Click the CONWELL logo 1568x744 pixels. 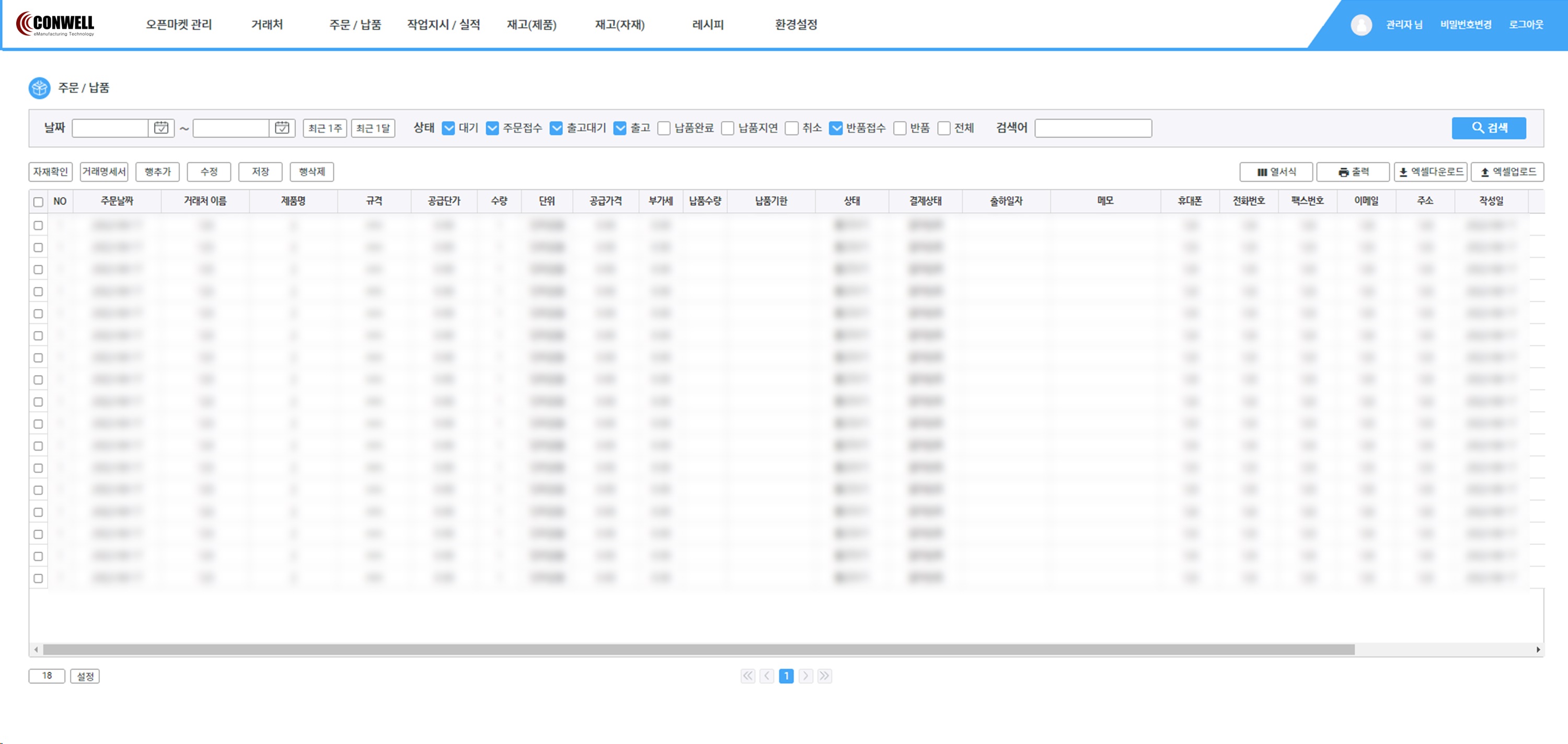(x=55, y=25)
